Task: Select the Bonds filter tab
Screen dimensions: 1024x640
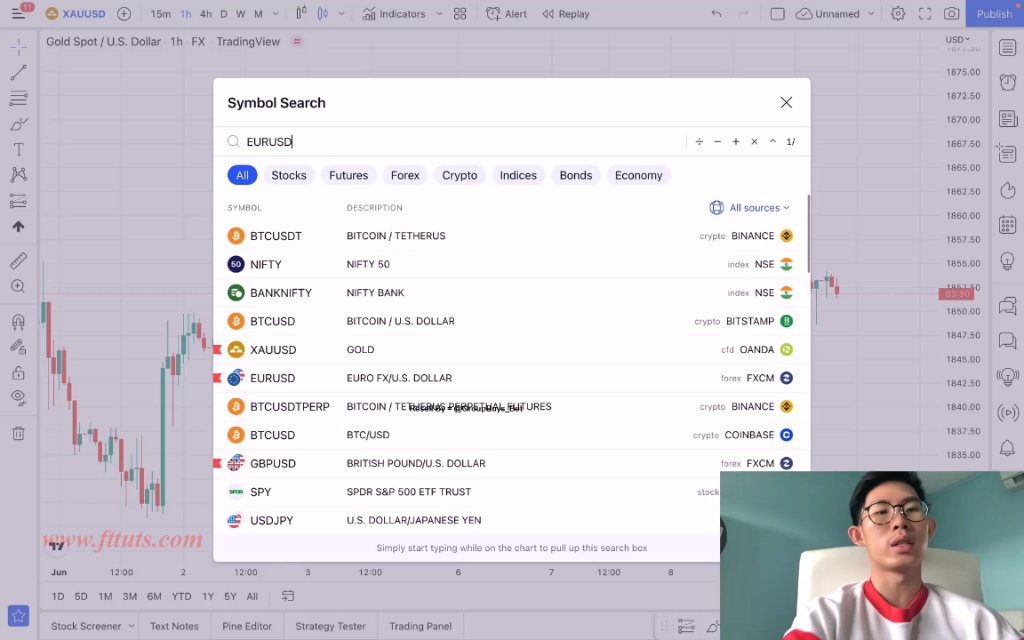Action: pos(576,175)
